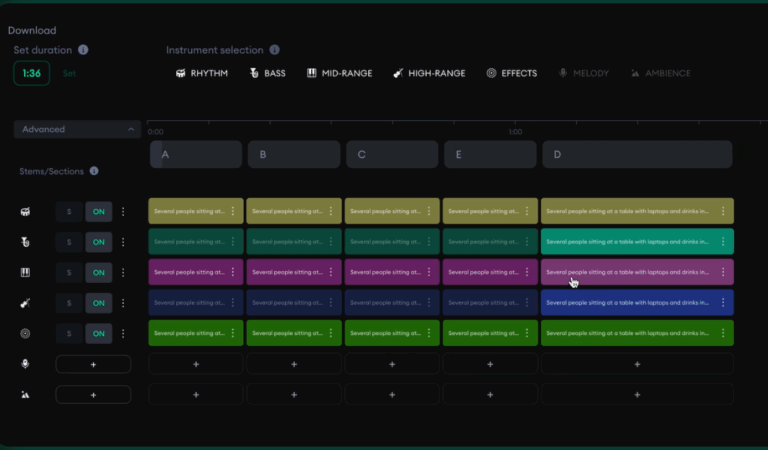This screenshot has height=450, width=768.
Task: Click the drum icon of the rhythm stem row
Action: (25, 212)
